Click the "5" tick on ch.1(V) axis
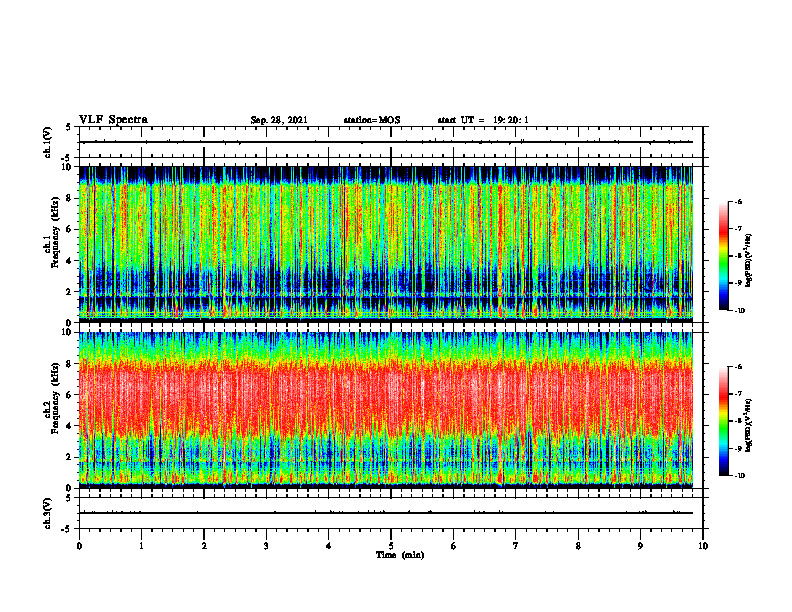 [x=70, y=128]
